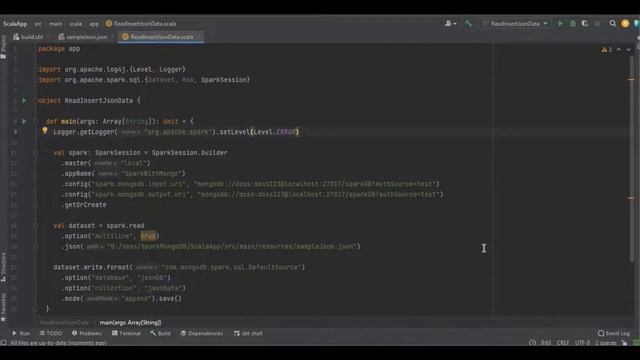Image resolution: width=640 pixels, height=360 pixels.
Task: Click the main breadcrumb segment
Action: [56, 24]
